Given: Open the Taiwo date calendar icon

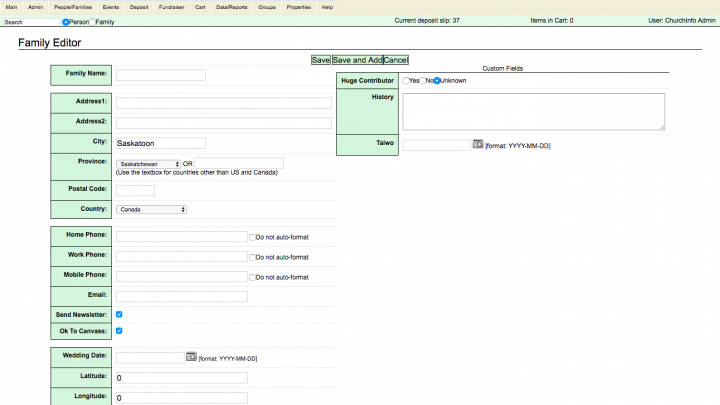Looking at the screenshot, I should (x=477, y=144).
